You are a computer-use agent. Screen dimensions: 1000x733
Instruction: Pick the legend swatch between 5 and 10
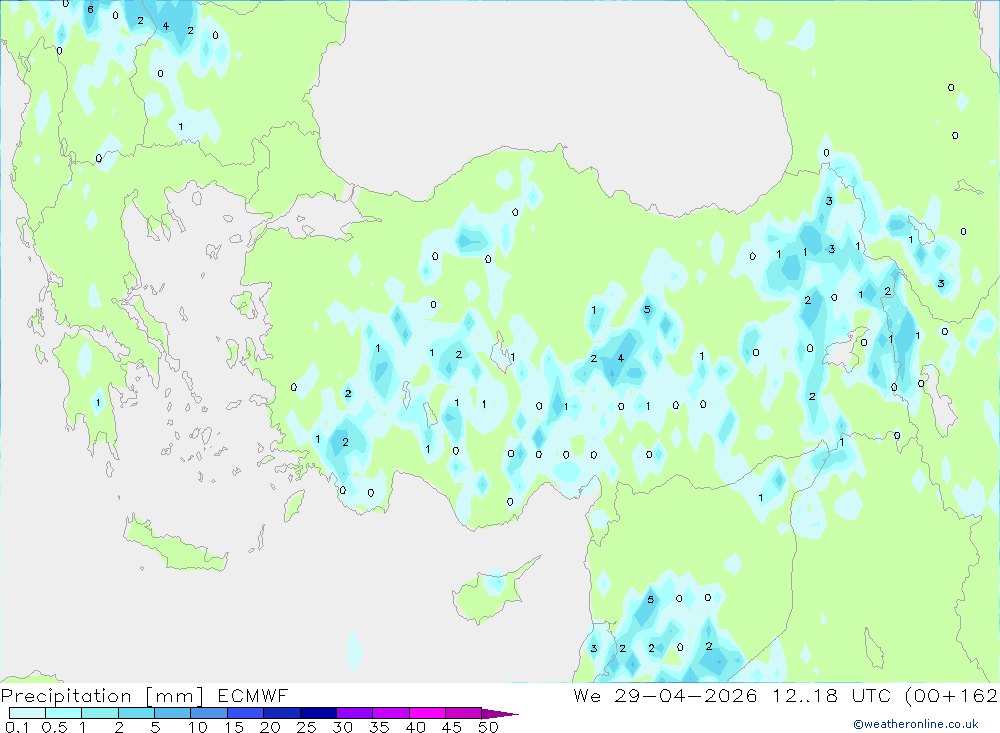point(172,713)
